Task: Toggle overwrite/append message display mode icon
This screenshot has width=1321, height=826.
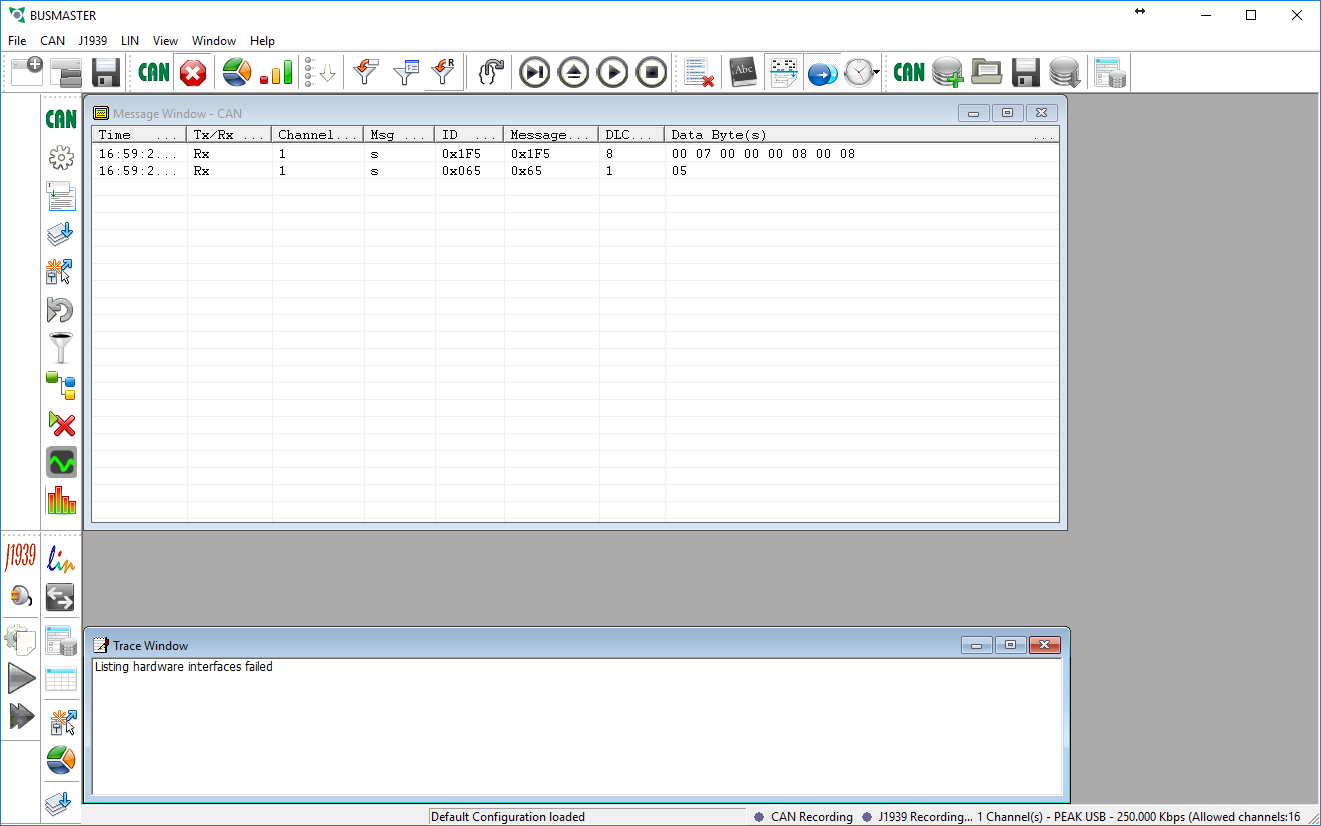Action: click(x=784, y=72)
